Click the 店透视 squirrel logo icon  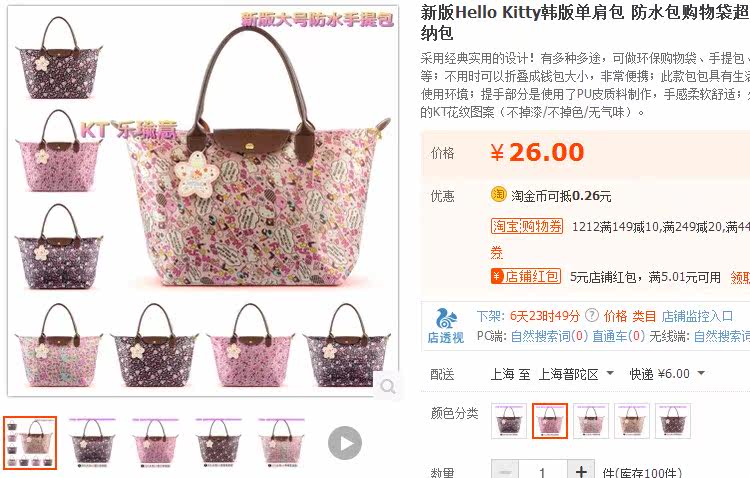[446, 319]
